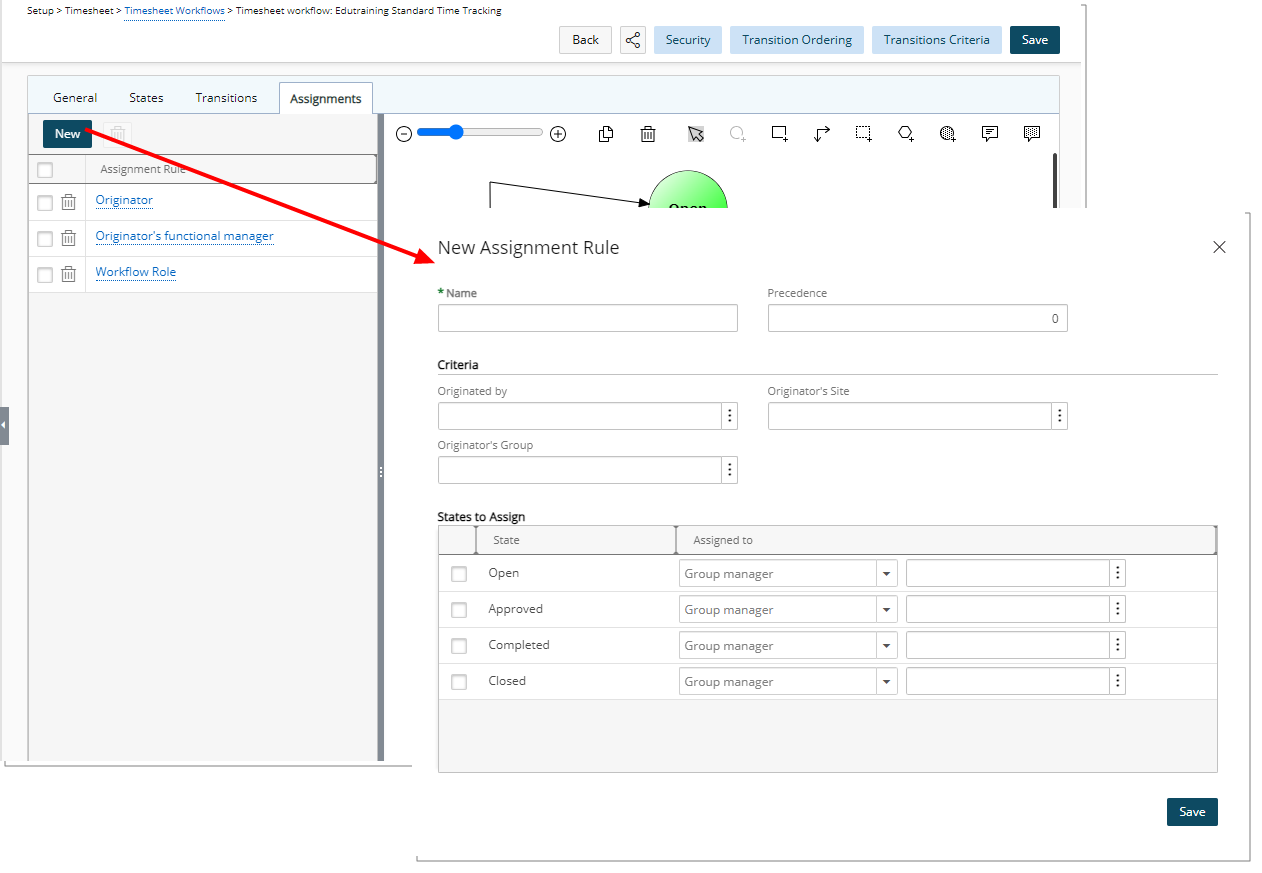This screenshot has width=1262, height=873.
Task: Click Timesheet Workflows breadcrumb link
Action: tap(174, 11)
